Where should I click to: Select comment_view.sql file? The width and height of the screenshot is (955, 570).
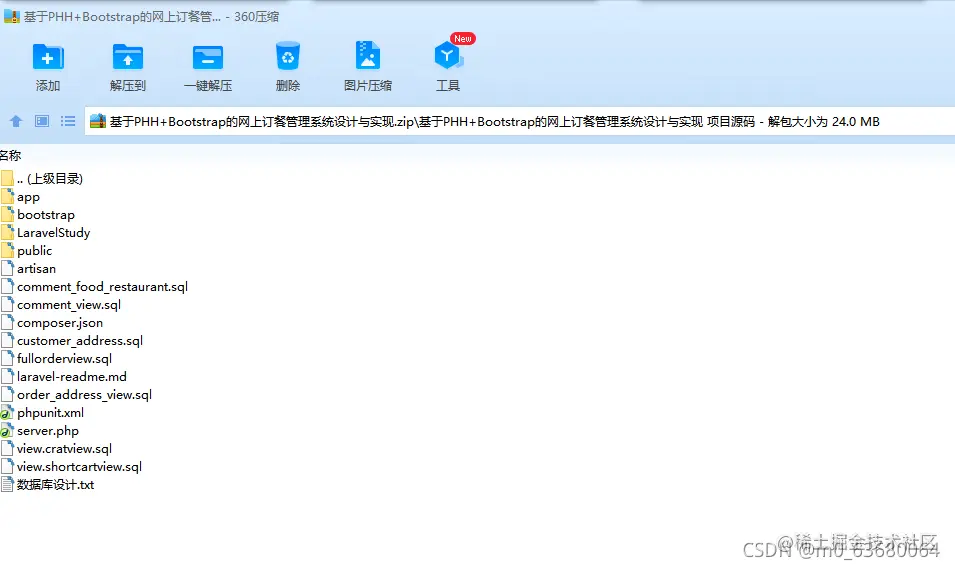(61, 304)
